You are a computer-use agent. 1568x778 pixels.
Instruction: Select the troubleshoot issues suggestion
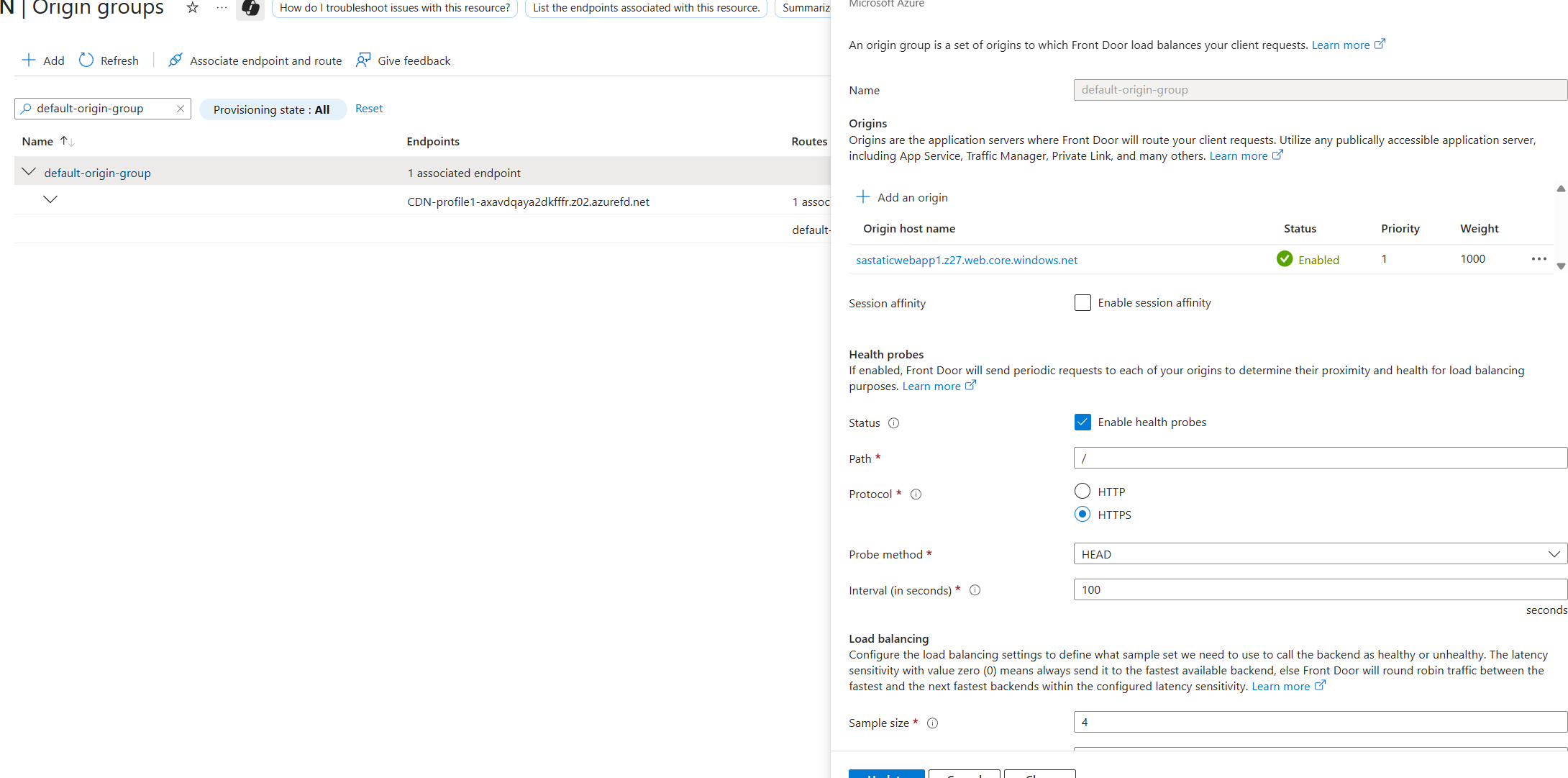pos(395,8)
